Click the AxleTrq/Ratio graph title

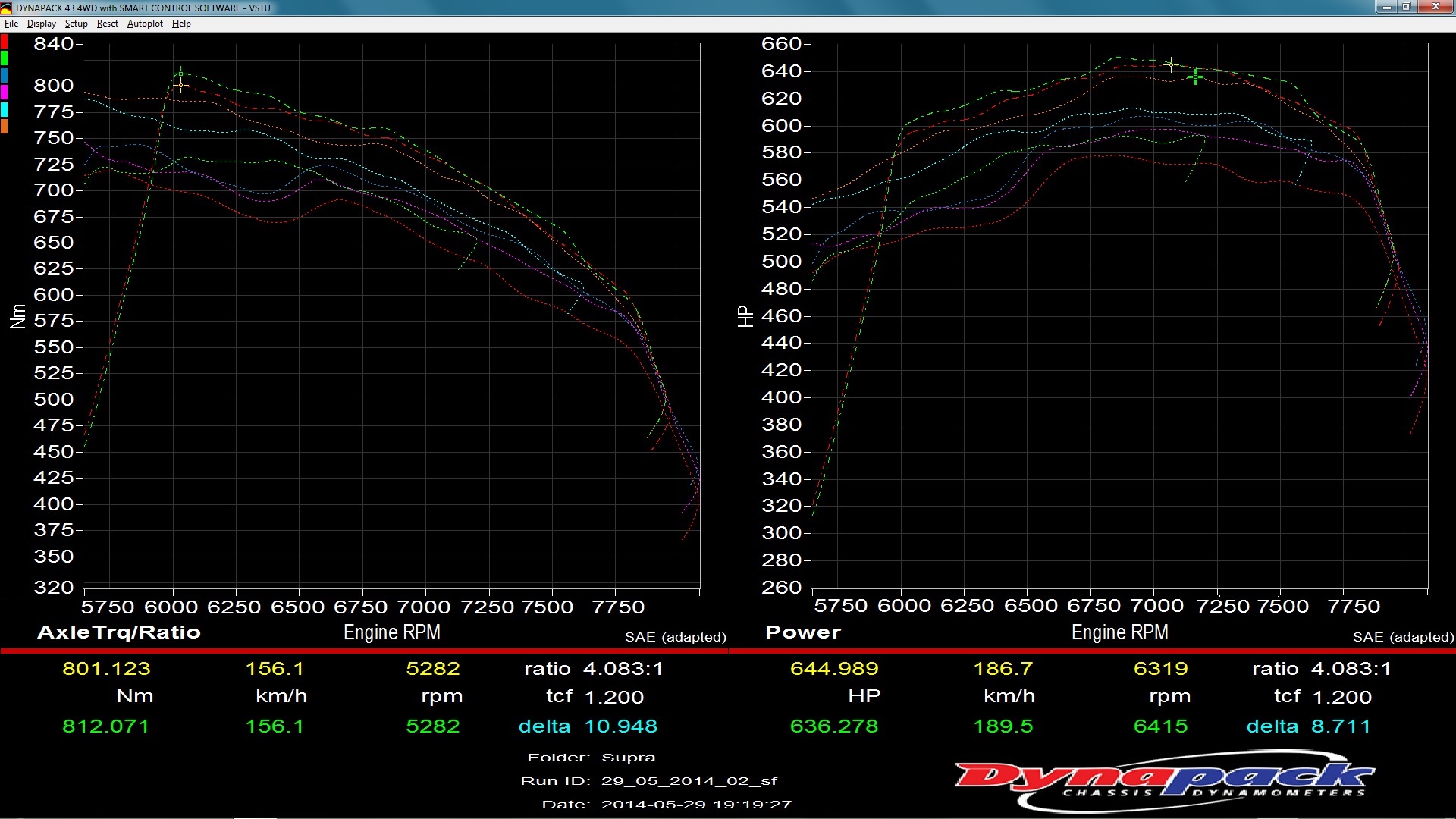(119, 632)
